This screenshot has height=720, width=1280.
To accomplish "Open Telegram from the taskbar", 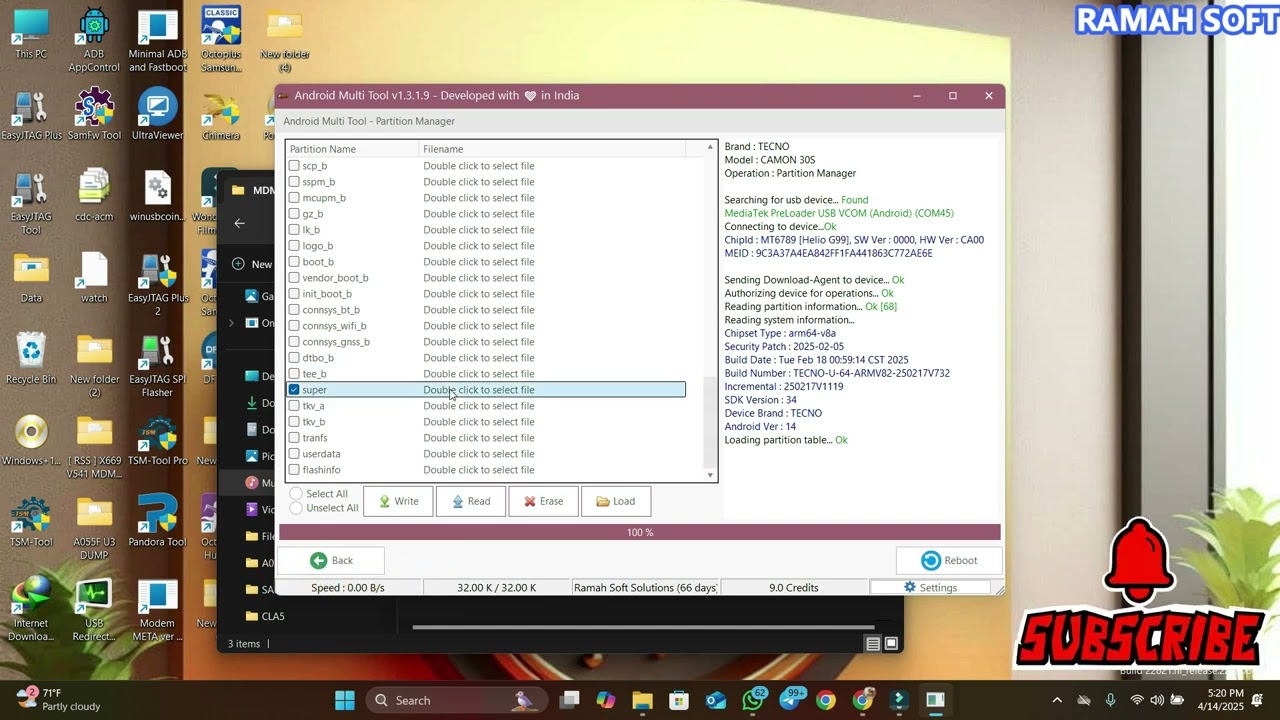I will (790, 700).
